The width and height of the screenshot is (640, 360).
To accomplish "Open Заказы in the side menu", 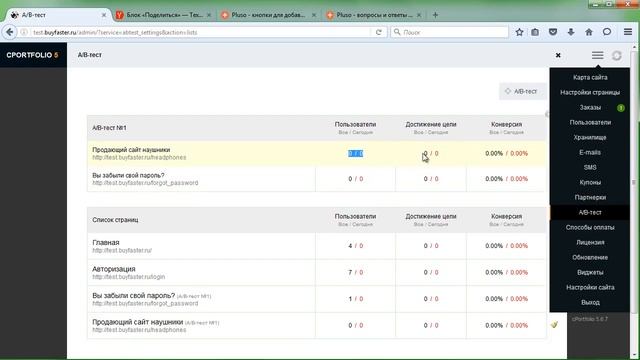I will 590,107.
